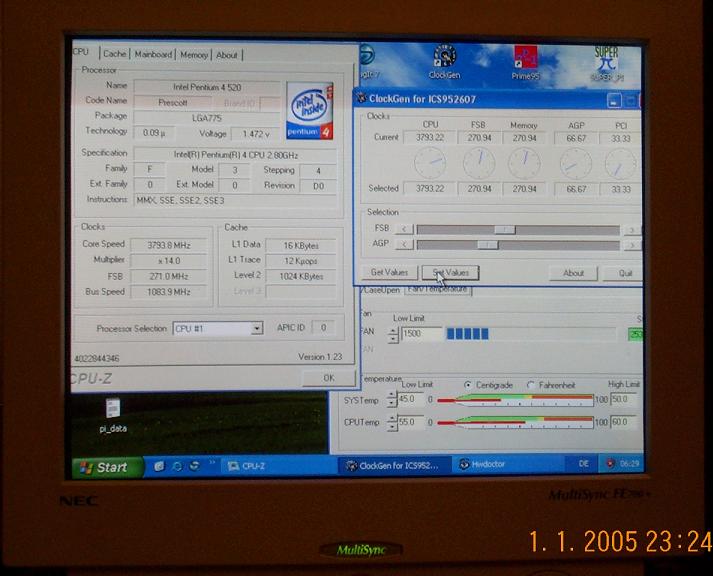Click the SYSTemp temperature gauge bar

click(x=516, y=400)
